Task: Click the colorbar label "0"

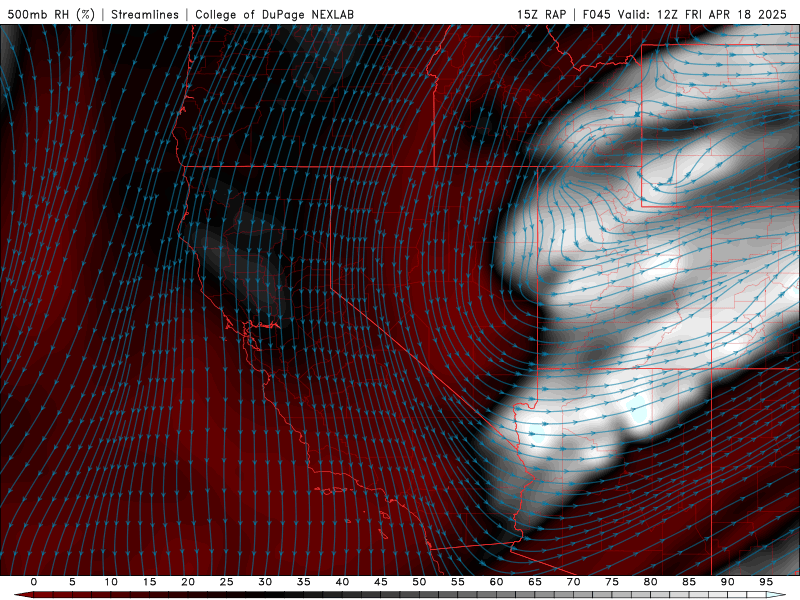Action: click(34, 582)
